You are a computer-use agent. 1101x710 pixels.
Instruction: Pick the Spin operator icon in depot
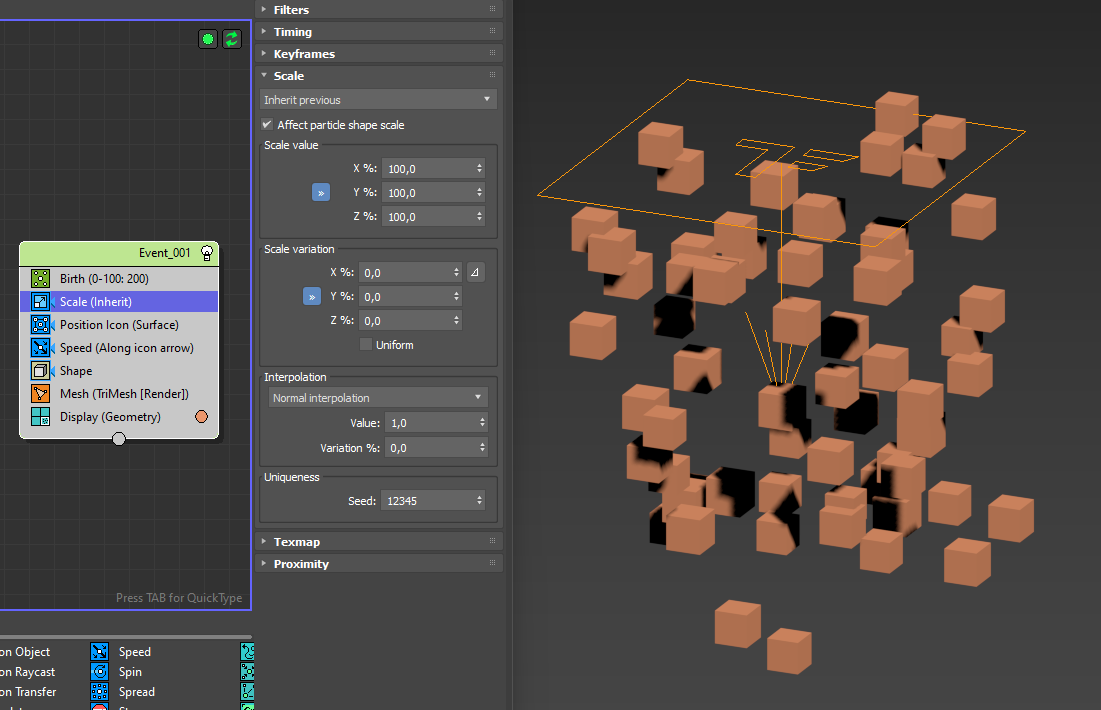point(100,672)
